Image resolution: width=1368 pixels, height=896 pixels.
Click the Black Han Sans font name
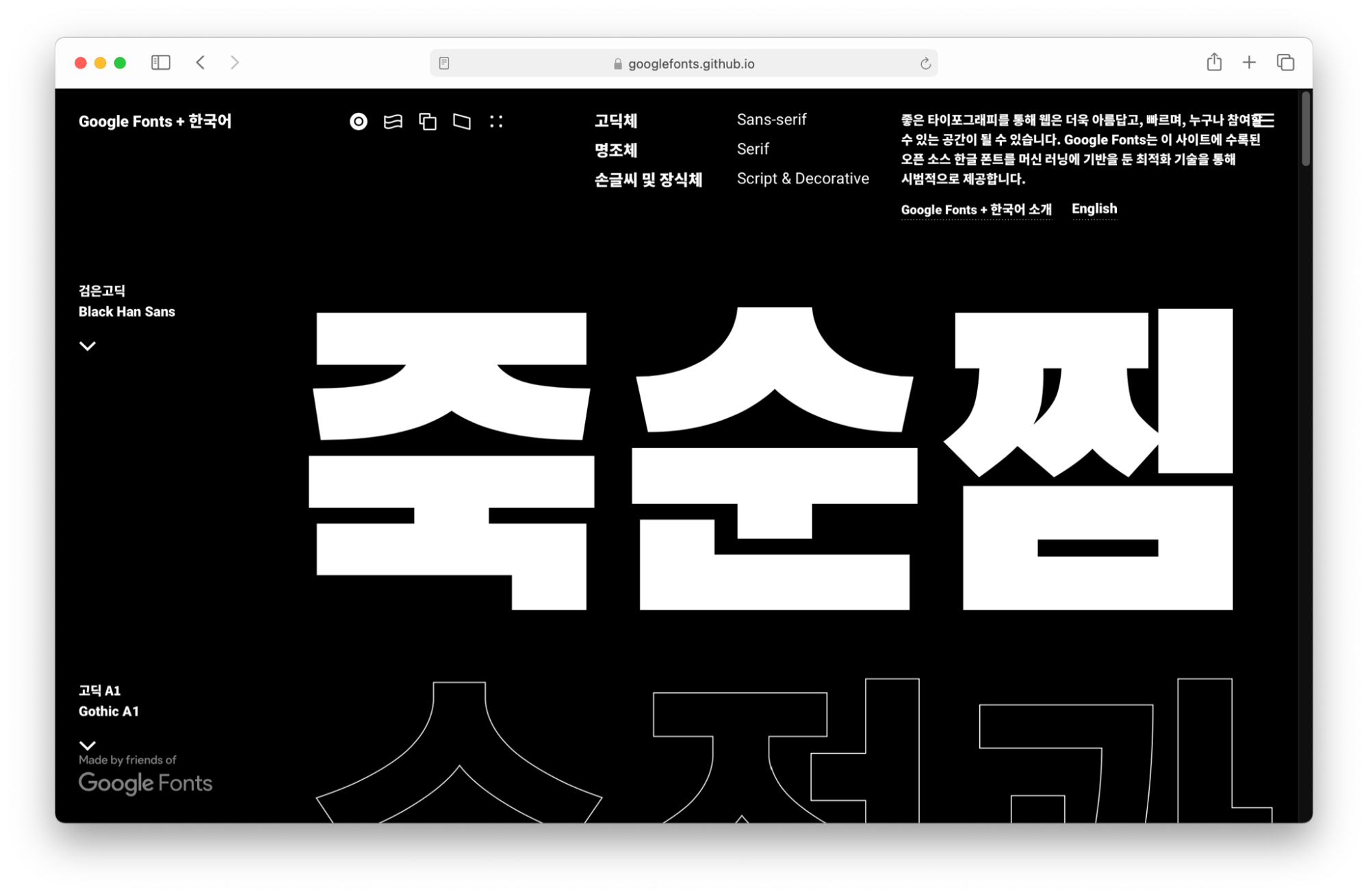point(127,312)
